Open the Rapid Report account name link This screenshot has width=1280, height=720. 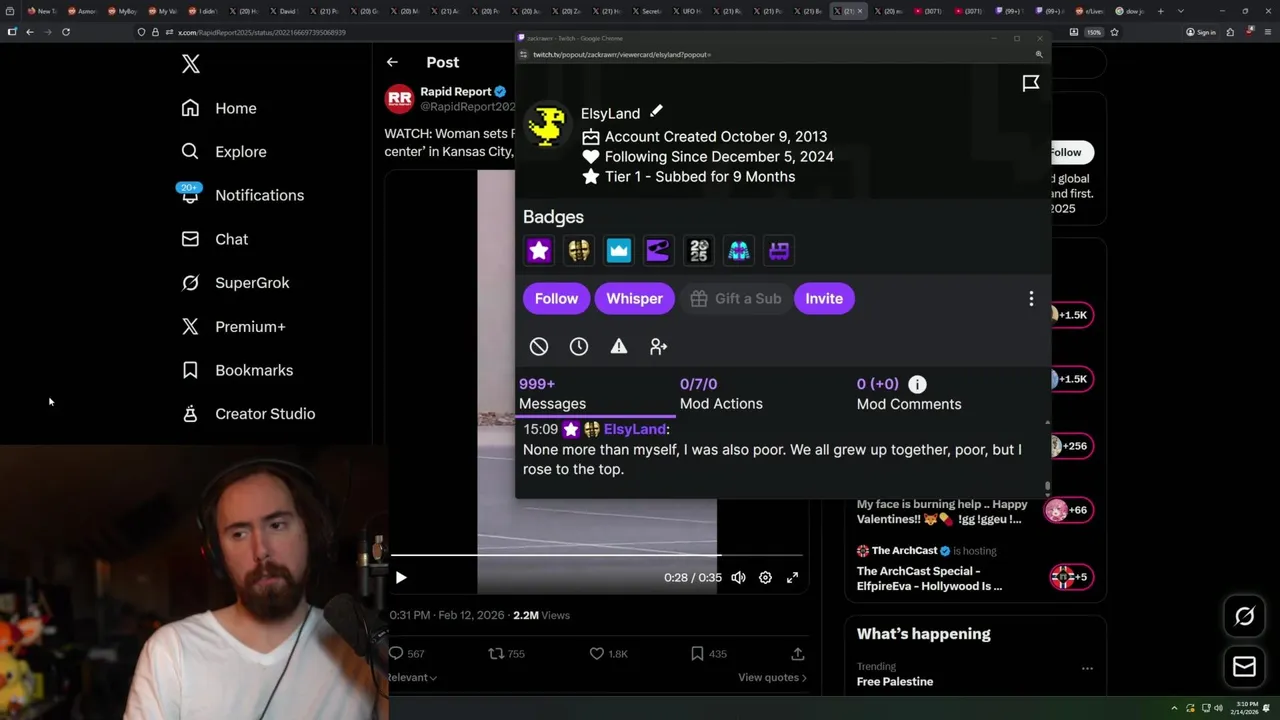coord(456,91)
